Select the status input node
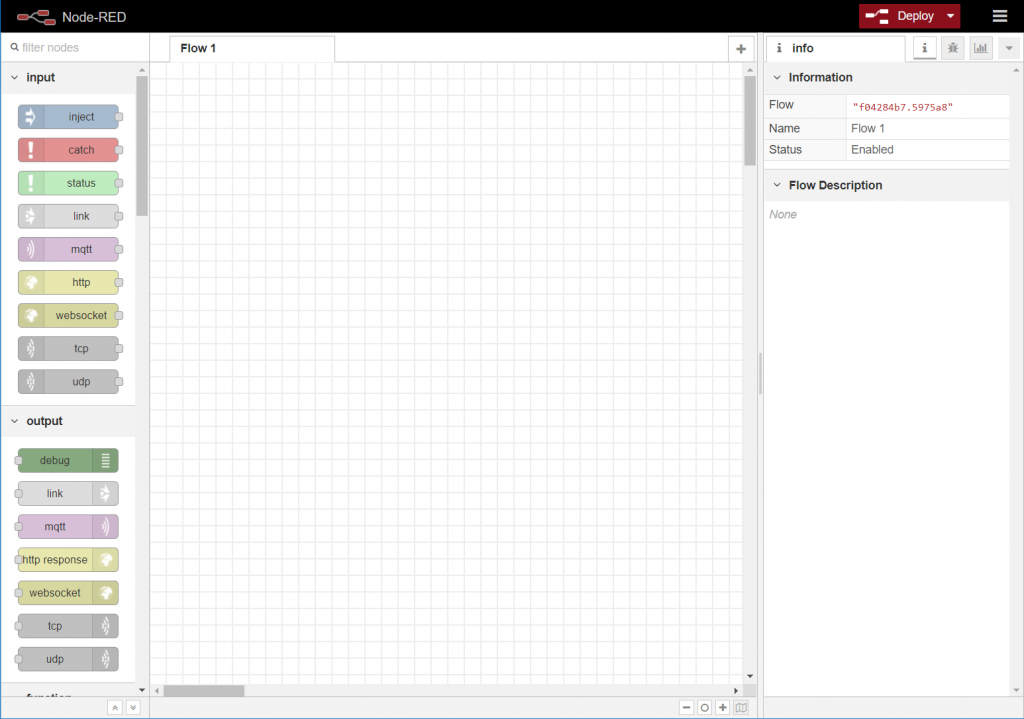This screenshot has width=1024, height=719. (69, 183)
